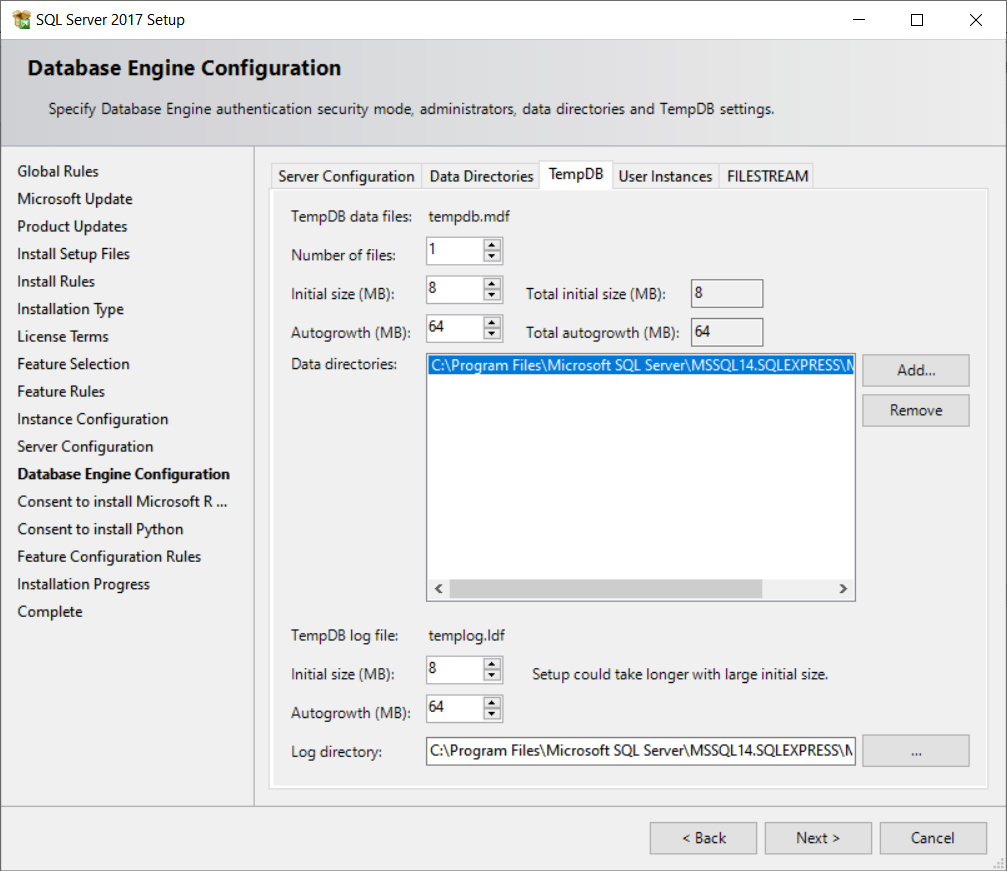Go to the FILESTREAM tab
The width and height of the screenshot is (1007, 871).
(767, 176)
